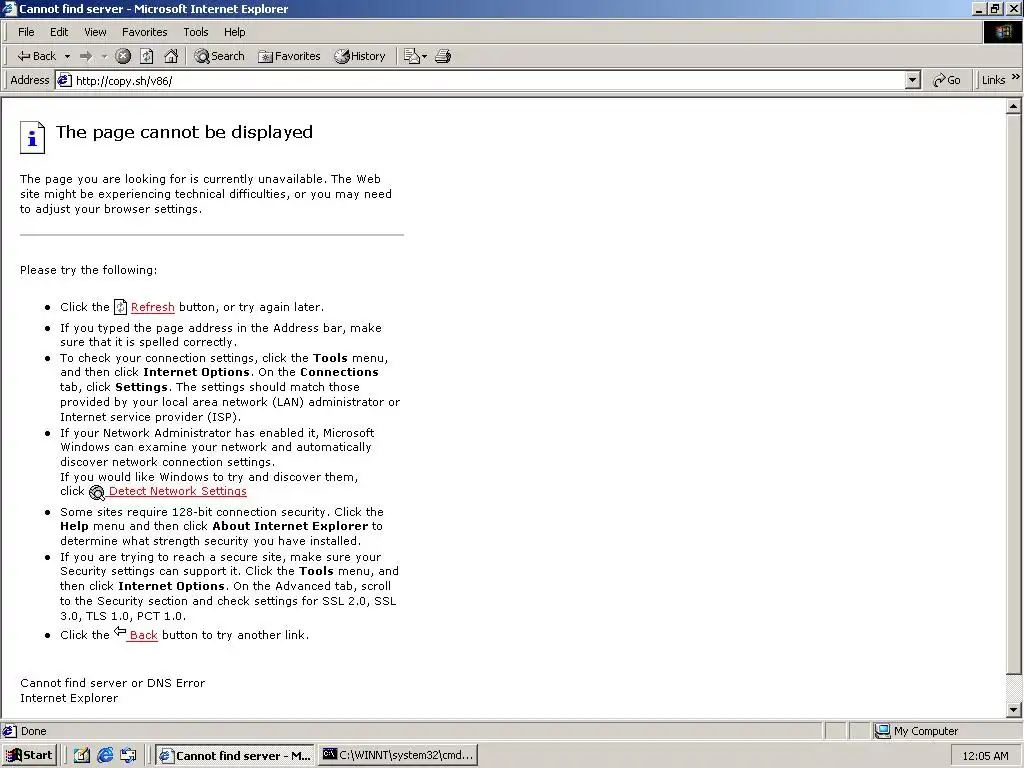The height and width of the screenshot is (768, 1024).
Task: Click into the Address bar URL field
Action: (488, 80)
